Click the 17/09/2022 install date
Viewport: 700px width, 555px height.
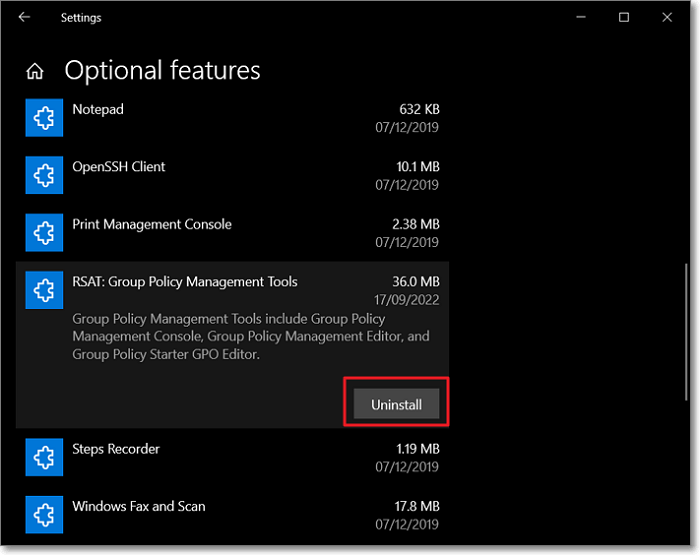[407, 300]
